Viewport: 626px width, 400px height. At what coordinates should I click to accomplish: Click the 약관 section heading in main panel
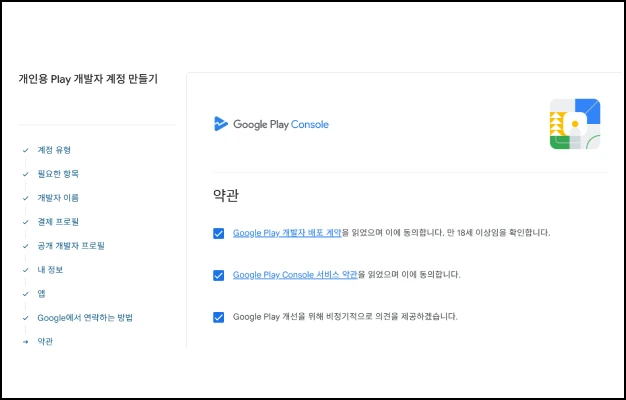pyautogui.click(x=226, y=196)
